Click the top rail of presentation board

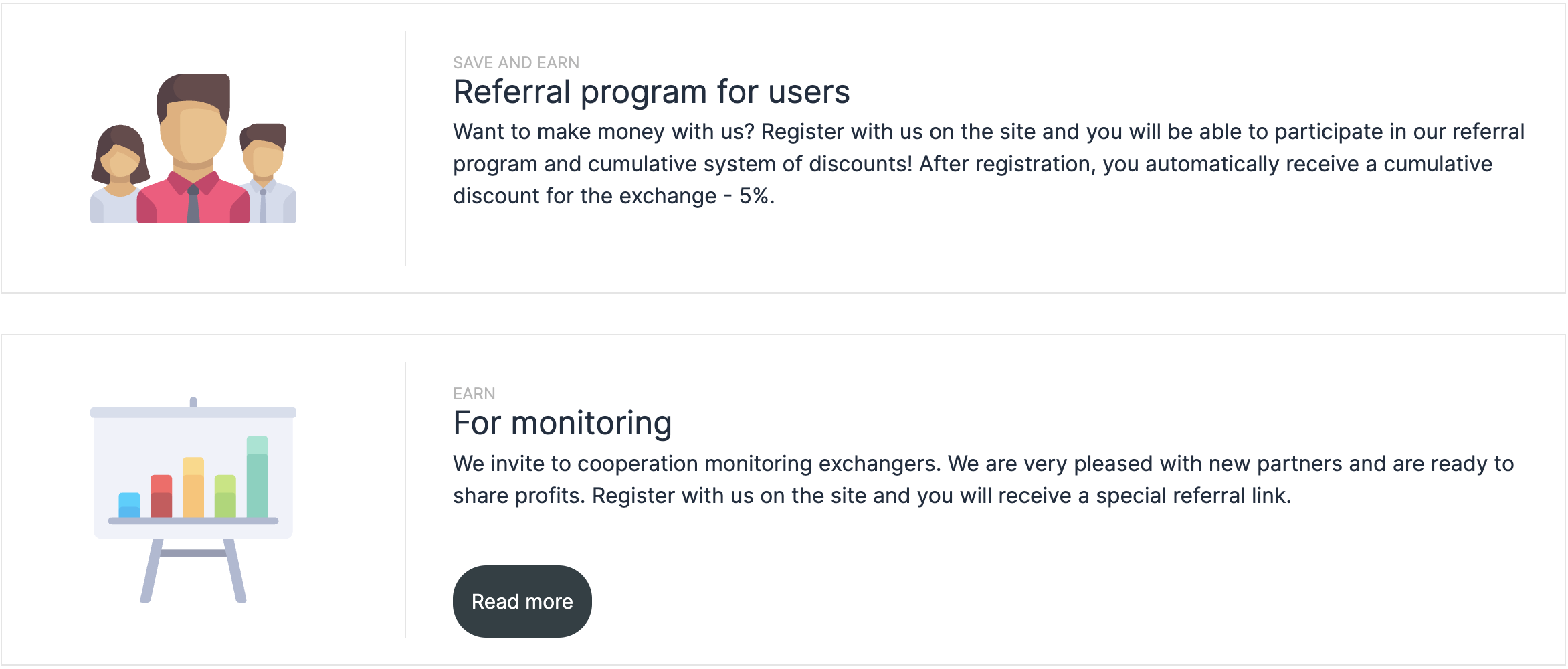[193, 413]
